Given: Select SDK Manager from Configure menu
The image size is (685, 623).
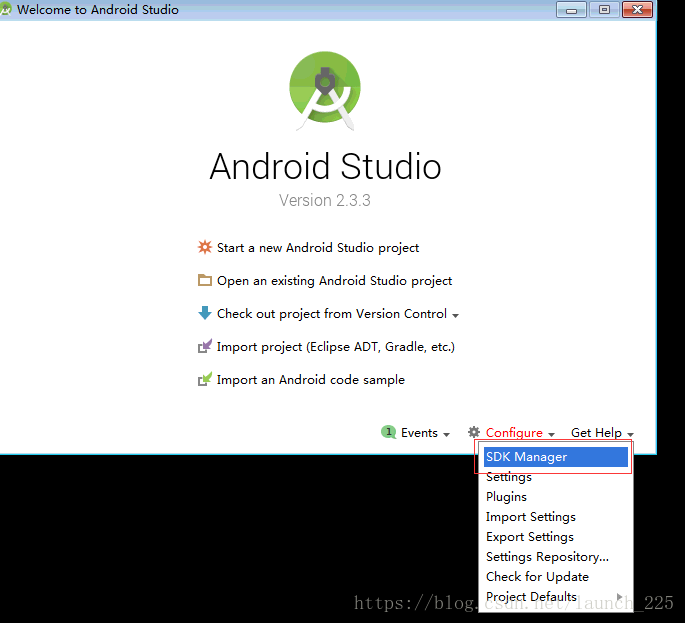Looking at the screenshot, I should click(556, 457).
